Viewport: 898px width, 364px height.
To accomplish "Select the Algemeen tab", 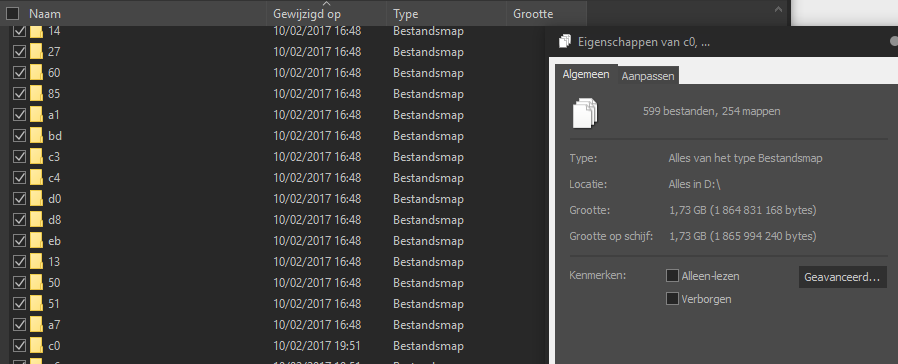I will 586,74.
